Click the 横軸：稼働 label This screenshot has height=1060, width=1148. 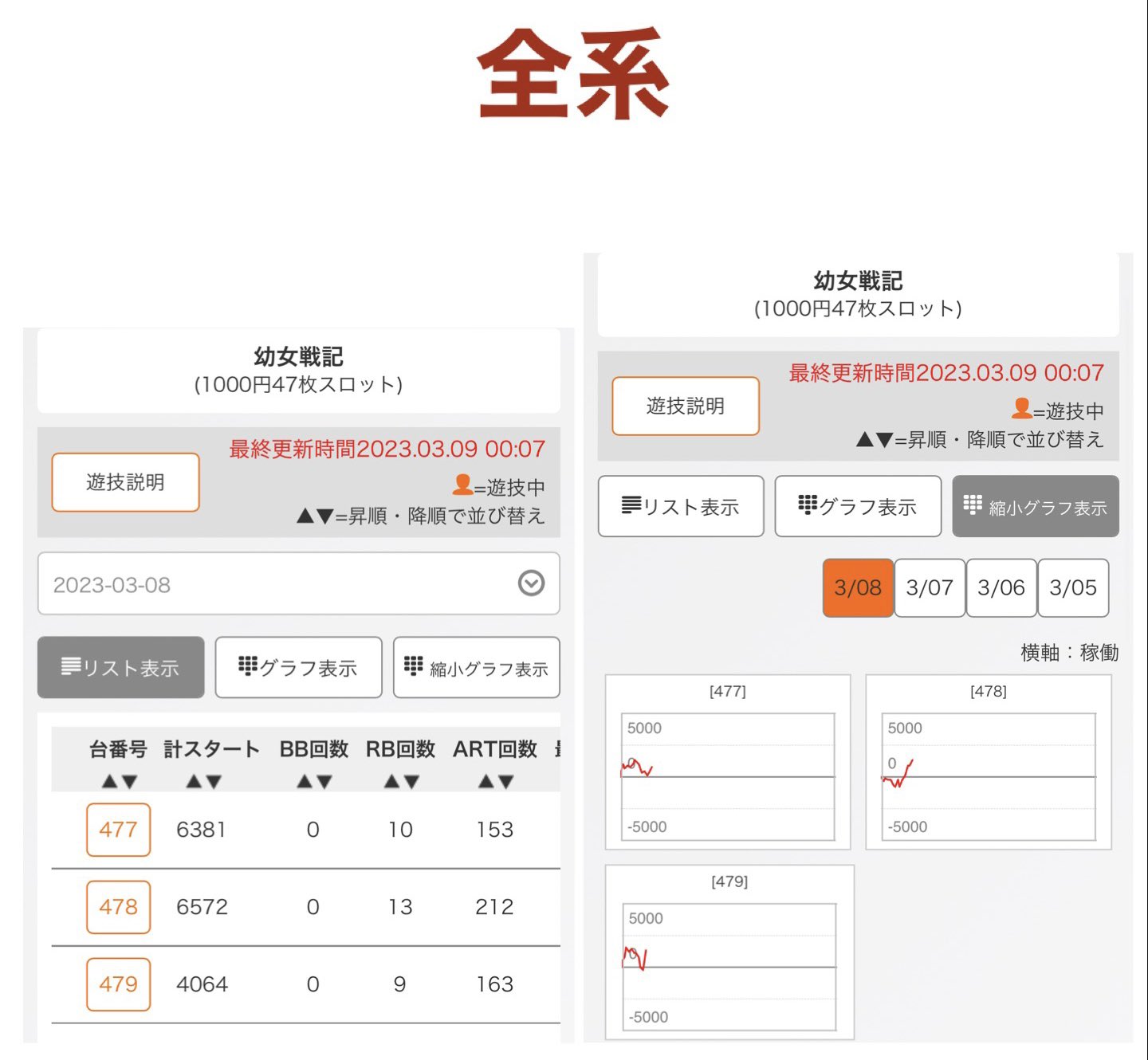pyautogui.click(x=1070, y=653)
